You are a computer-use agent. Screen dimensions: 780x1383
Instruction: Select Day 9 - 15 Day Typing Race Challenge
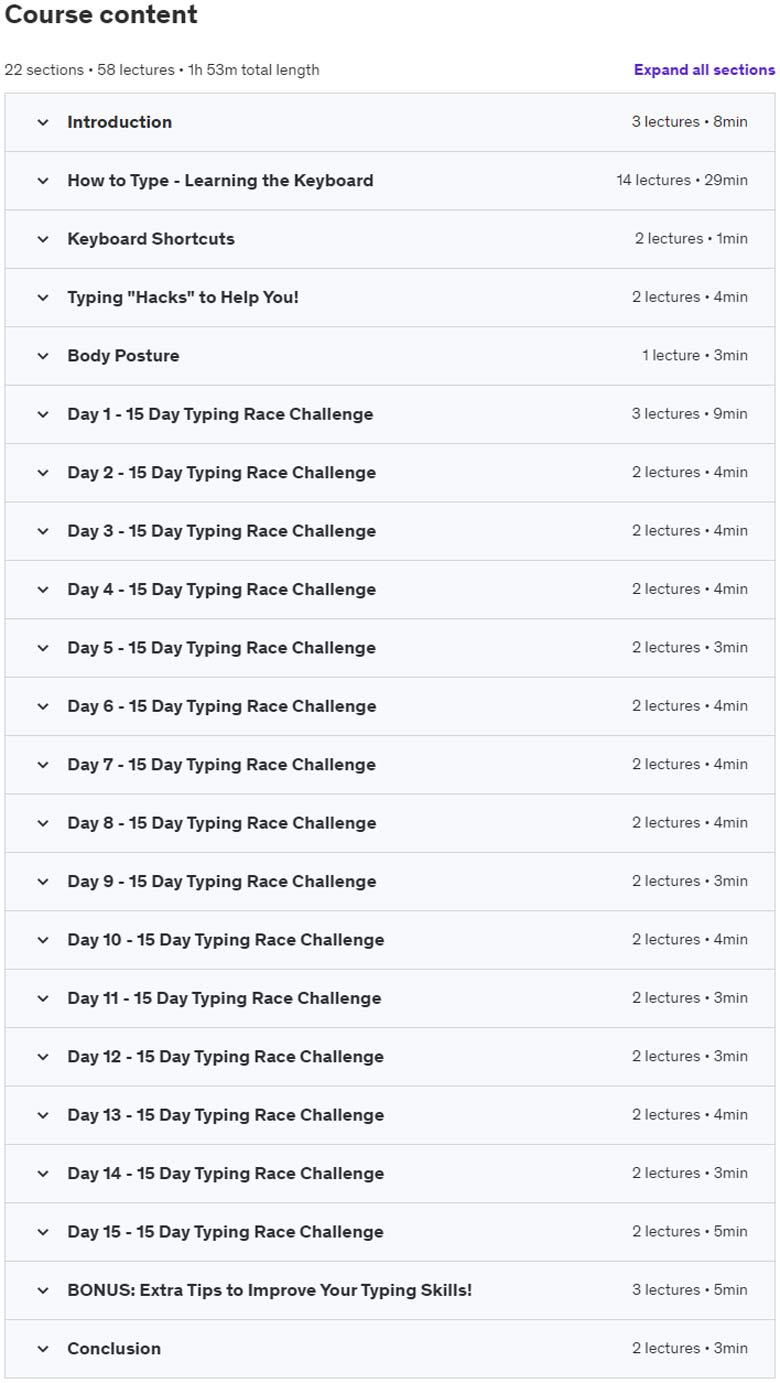[222, 882]
